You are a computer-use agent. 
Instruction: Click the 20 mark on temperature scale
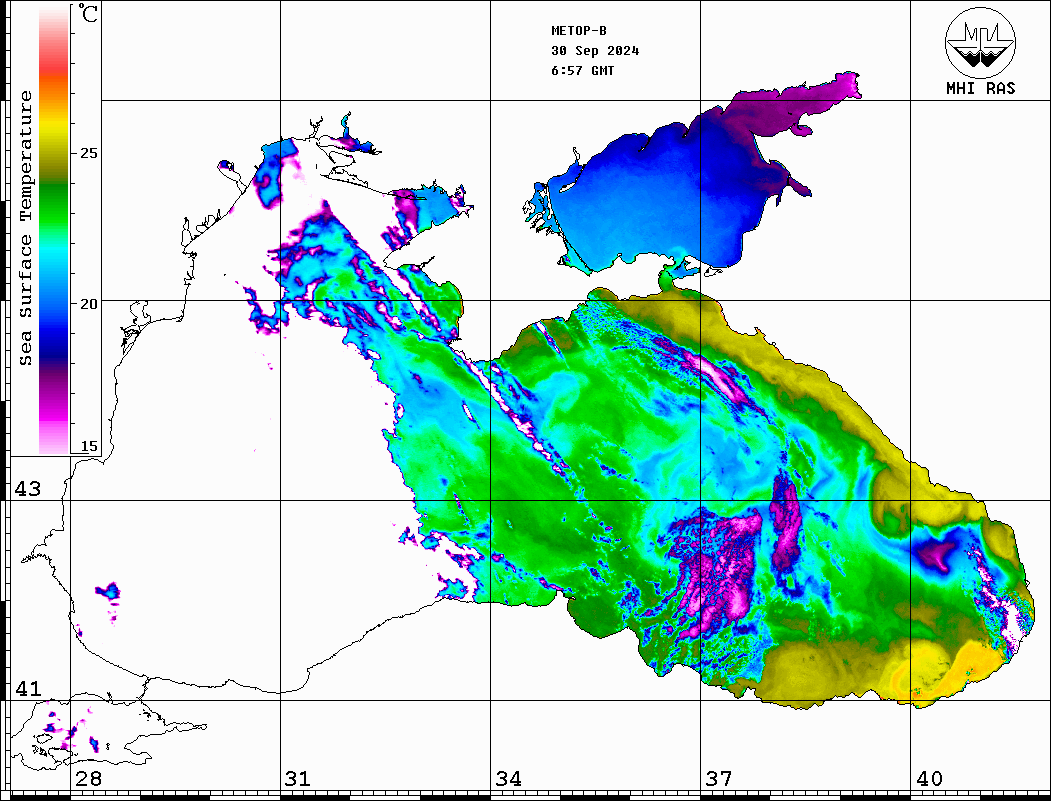tap(88, 304)
